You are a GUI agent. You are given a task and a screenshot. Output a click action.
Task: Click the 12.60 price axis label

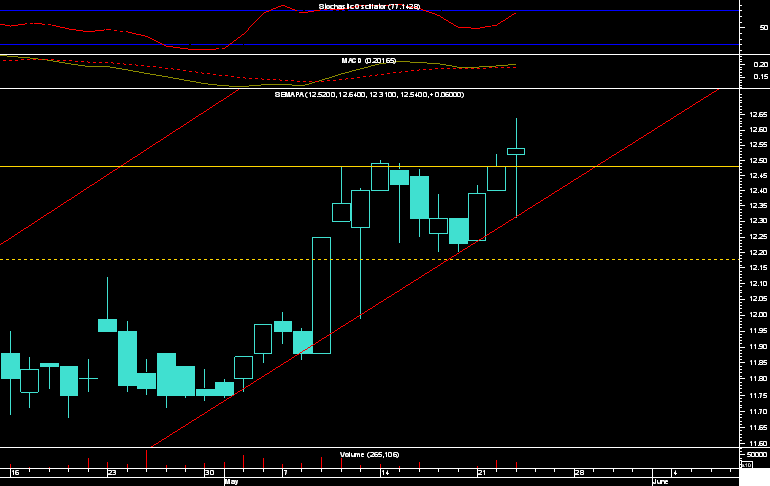coord(758,130)
